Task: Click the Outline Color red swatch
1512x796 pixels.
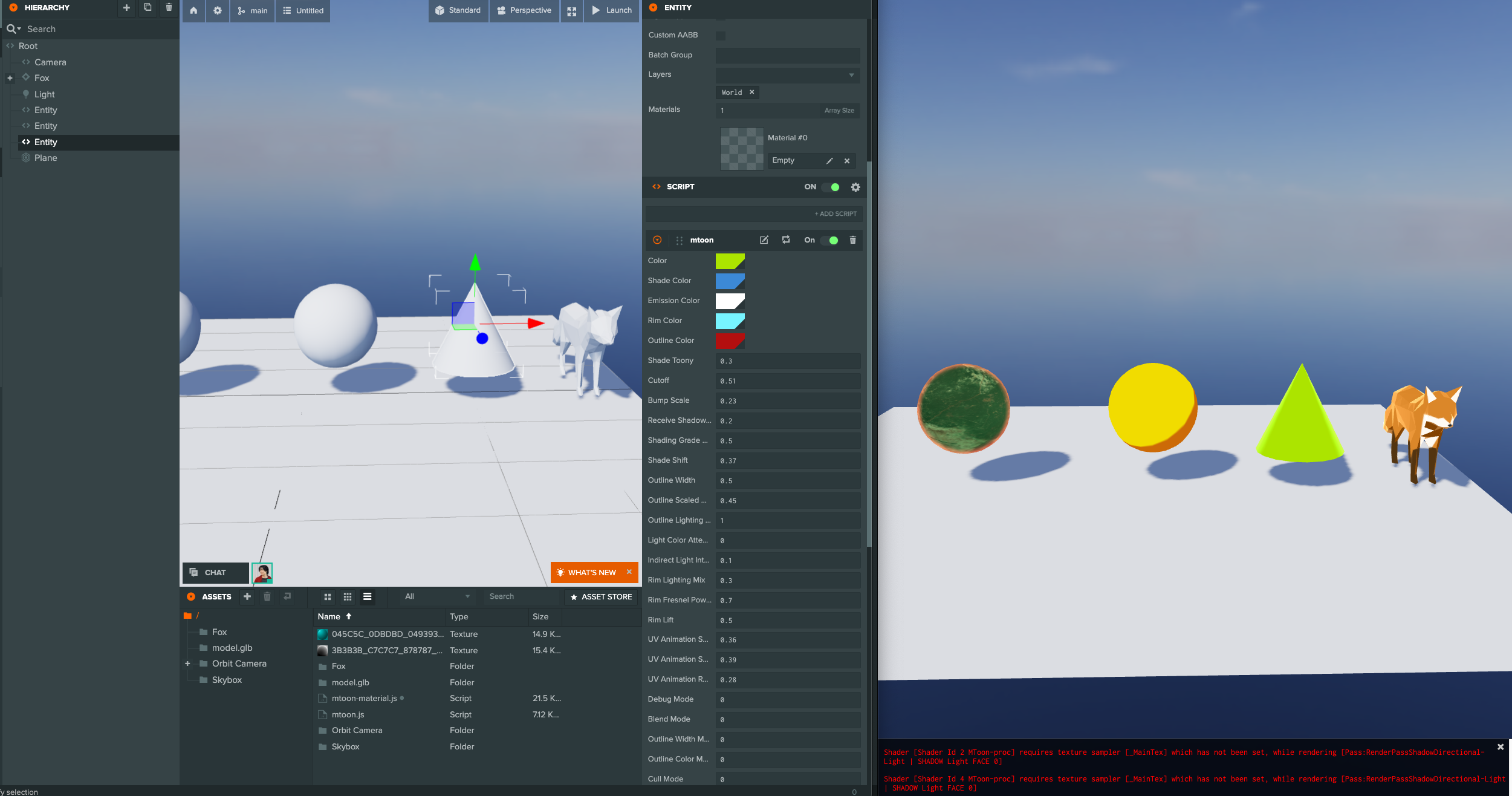Action: click(x=730, y=341)
